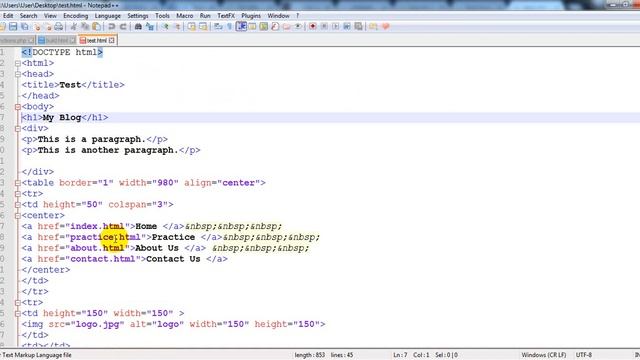The width and height of the screenshot is (640, 360).
Task: Toggle Word Wrap in the toolbar
Action: (218, 27)
